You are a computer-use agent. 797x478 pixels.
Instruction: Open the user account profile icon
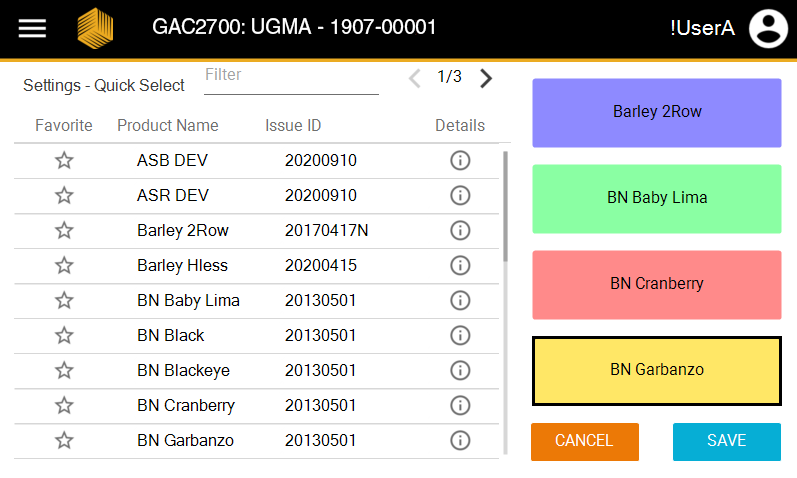pos(768,28)
